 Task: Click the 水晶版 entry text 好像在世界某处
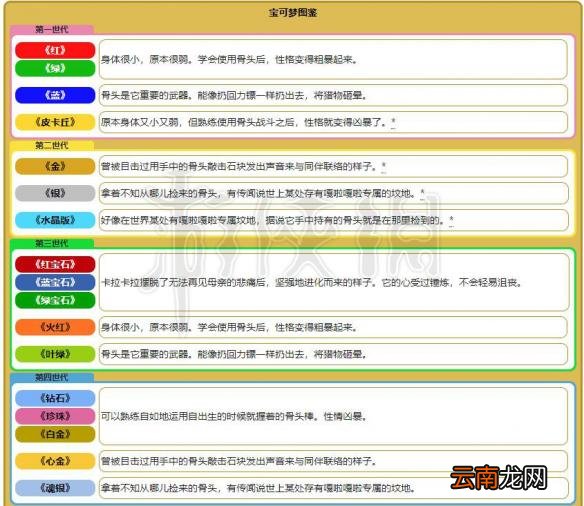point(273,220)
